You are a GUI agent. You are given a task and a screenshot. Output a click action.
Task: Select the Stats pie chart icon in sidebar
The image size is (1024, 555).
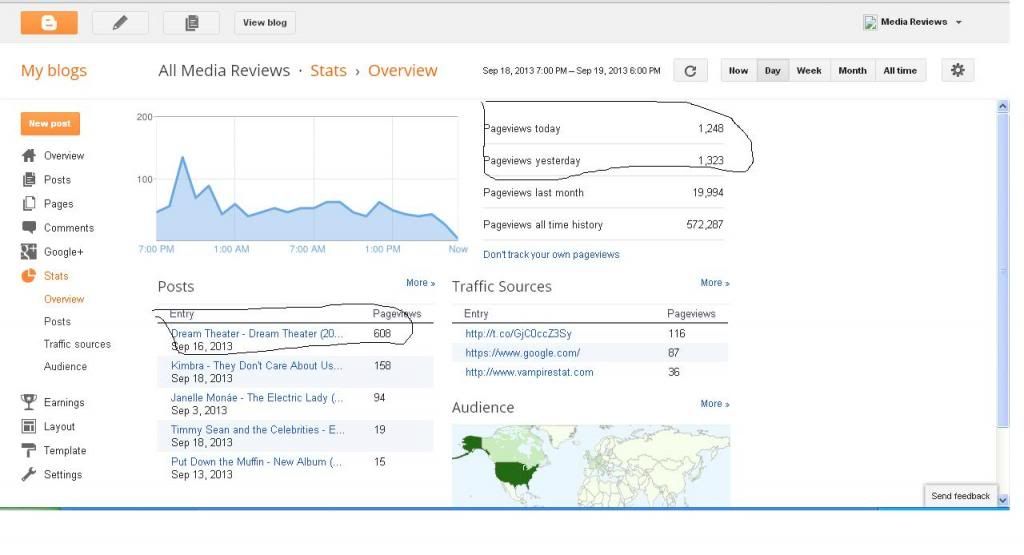[x=29, y=276]
